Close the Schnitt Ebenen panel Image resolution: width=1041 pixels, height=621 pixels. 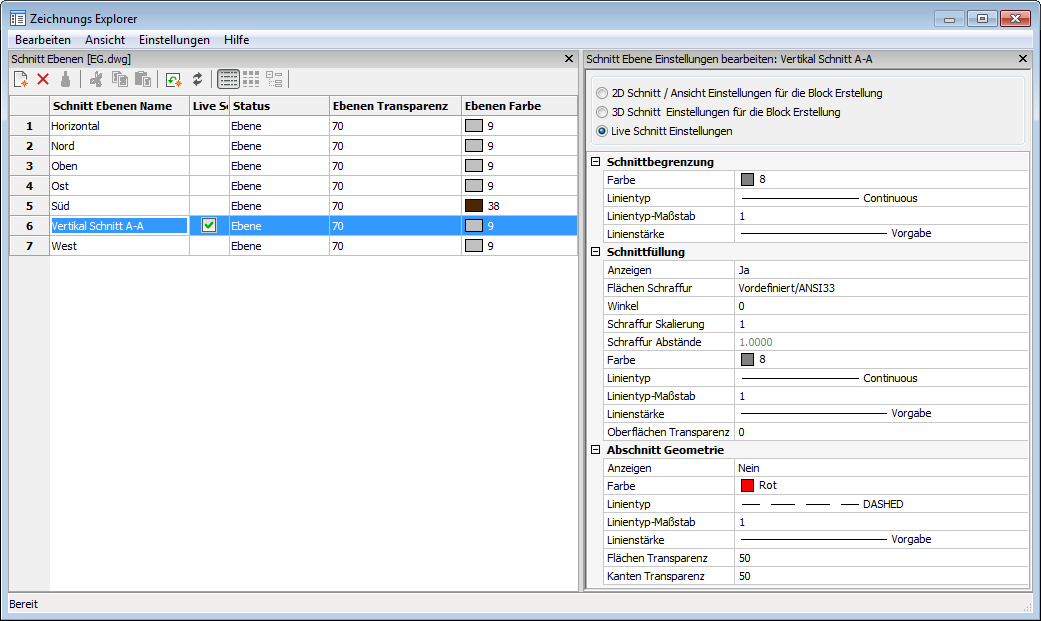tap(568, 59)
